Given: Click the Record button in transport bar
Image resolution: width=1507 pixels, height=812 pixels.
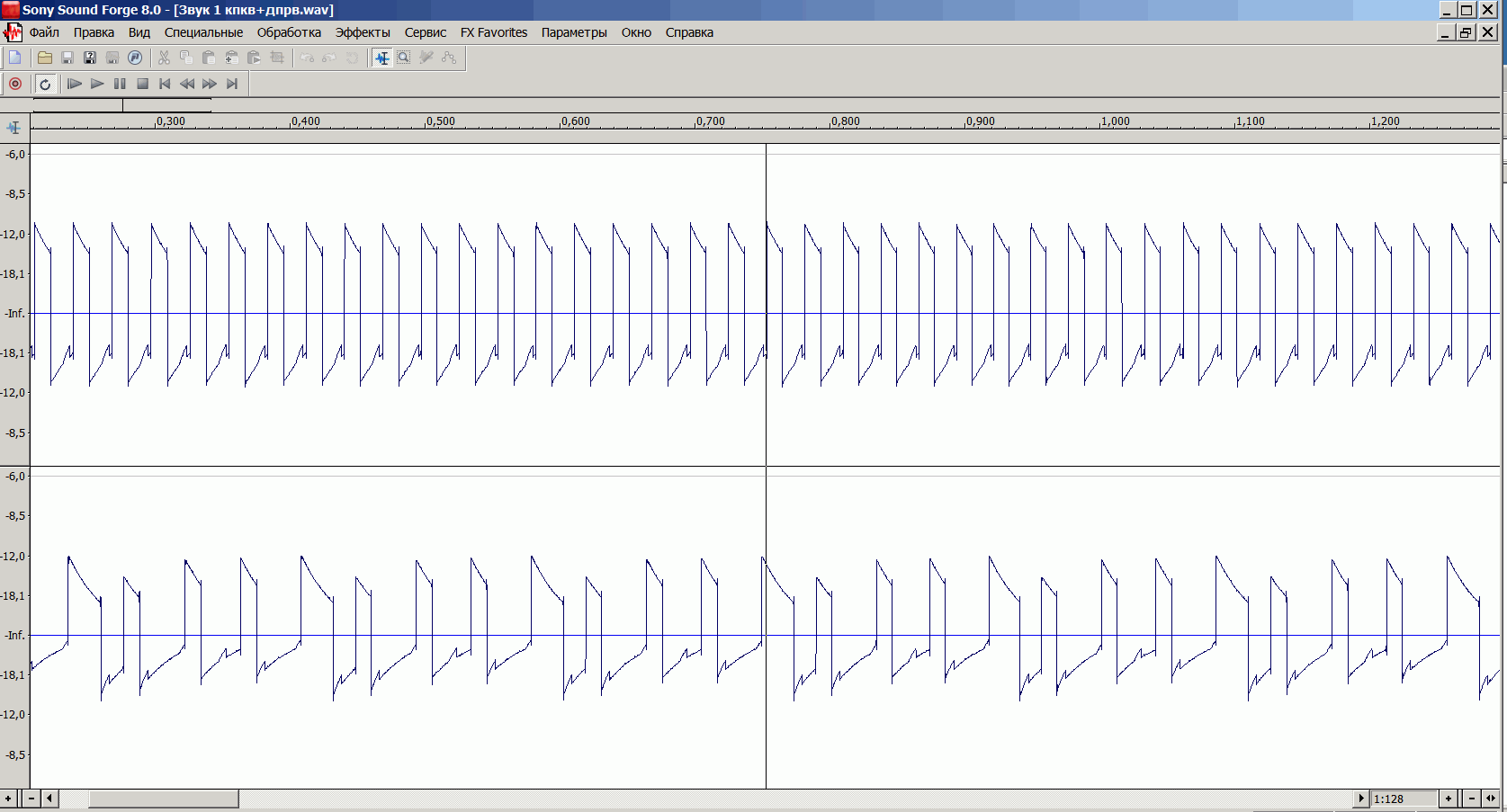Looking at the screenshot, I should coord(15,84).
